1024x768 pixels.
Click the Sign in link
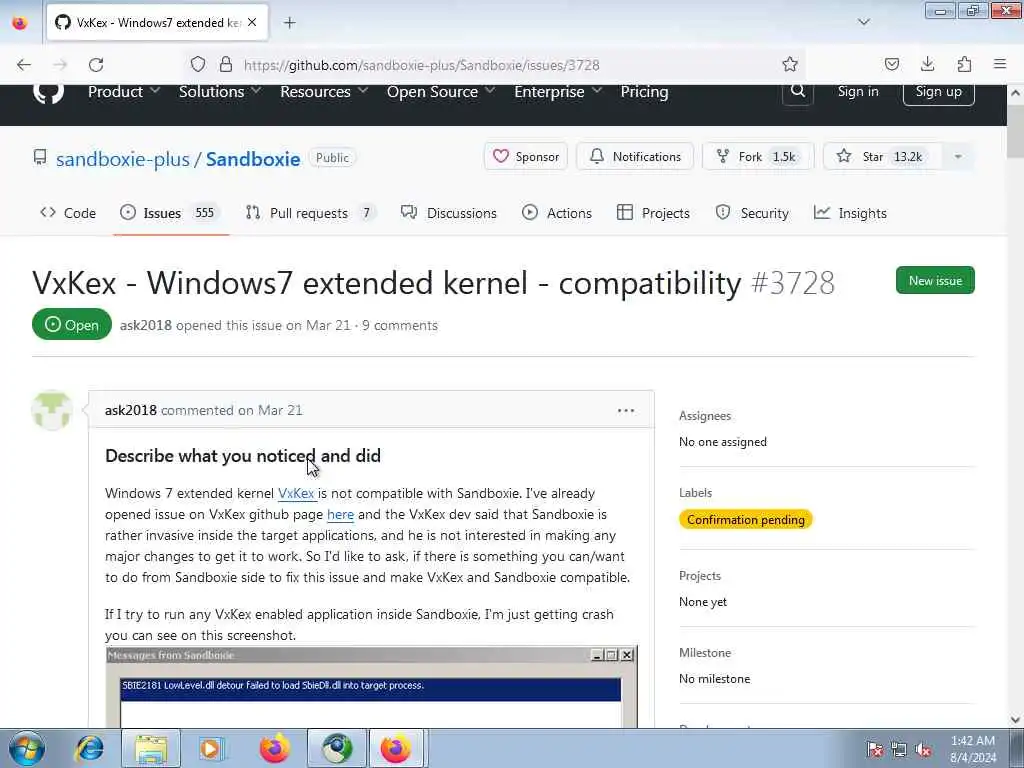click(x=857, y=91)
